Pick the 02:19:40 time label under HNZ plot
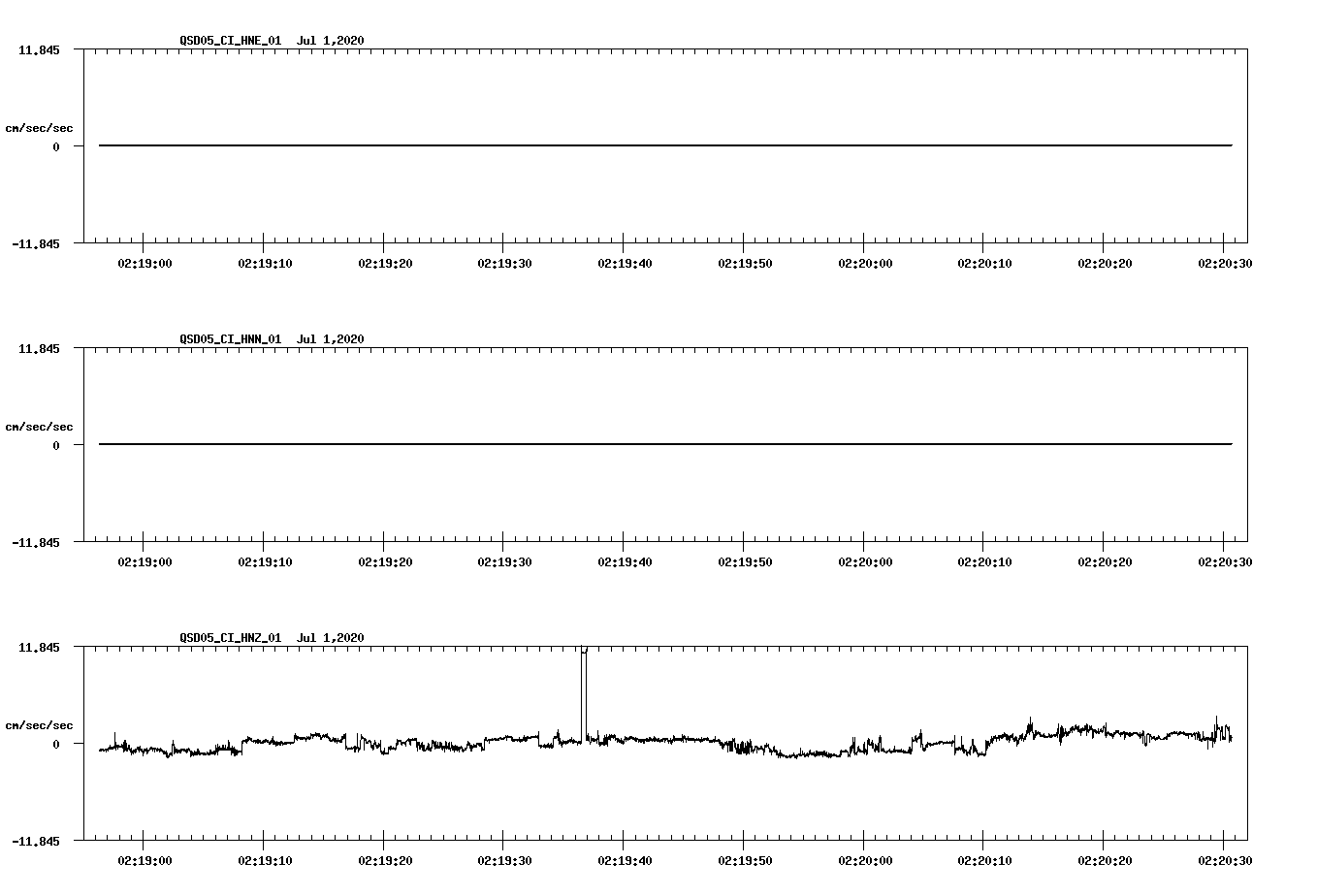This screenshot has height=896, width=1317. pyautogui.click(x=625, y=860)
